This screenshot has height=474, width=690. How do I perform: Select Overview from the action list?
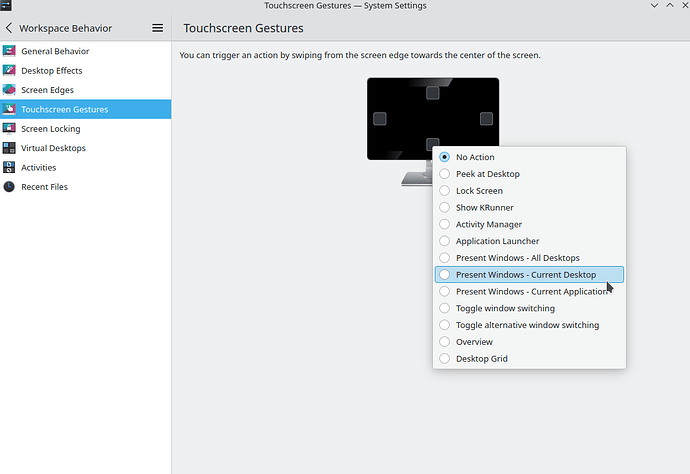click(x=474, y=342)
